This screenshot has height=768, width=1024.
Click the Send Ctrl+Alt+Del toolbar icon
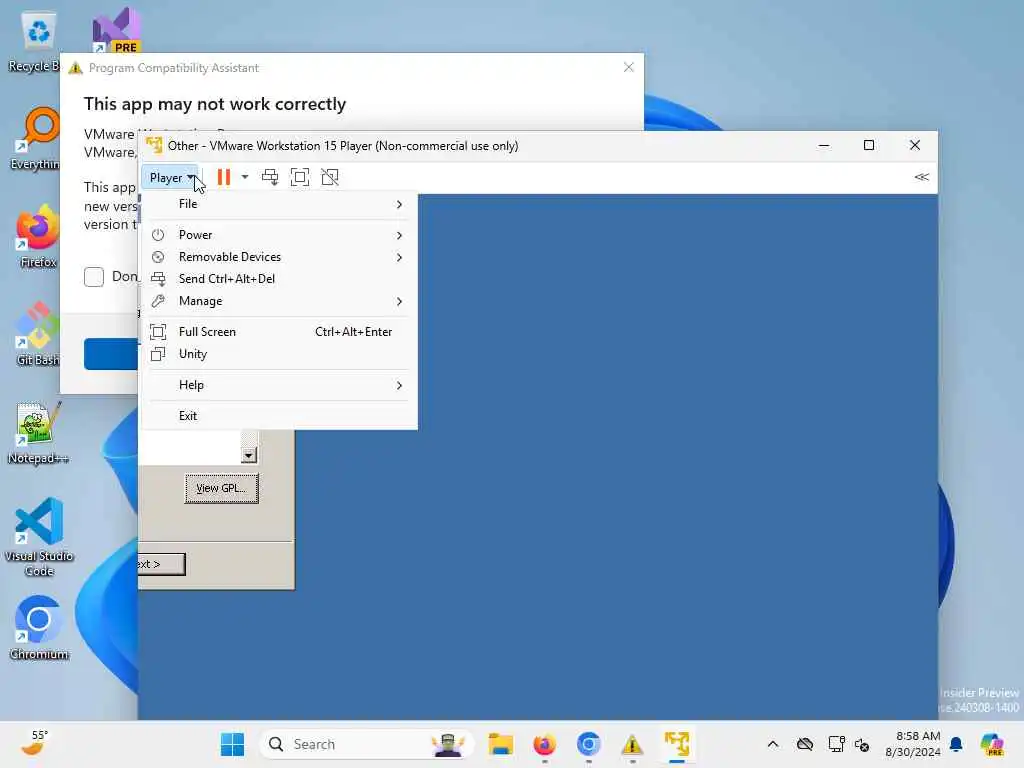point(270,177)
